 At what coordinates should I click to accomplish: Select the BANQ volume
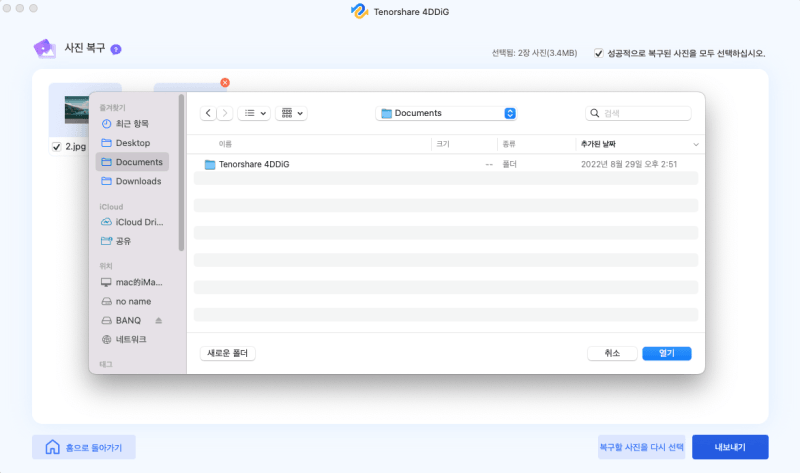(x=128, y=320)
